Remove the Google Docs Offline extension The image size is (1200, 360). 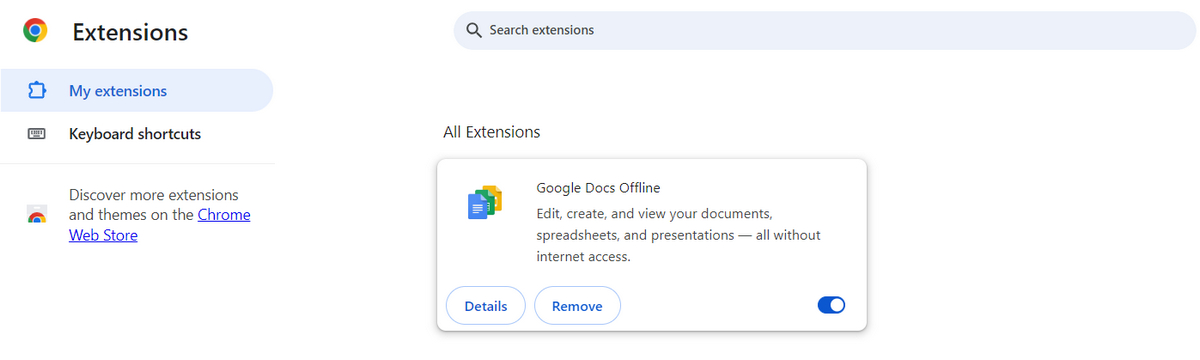(x=577, y=306)
